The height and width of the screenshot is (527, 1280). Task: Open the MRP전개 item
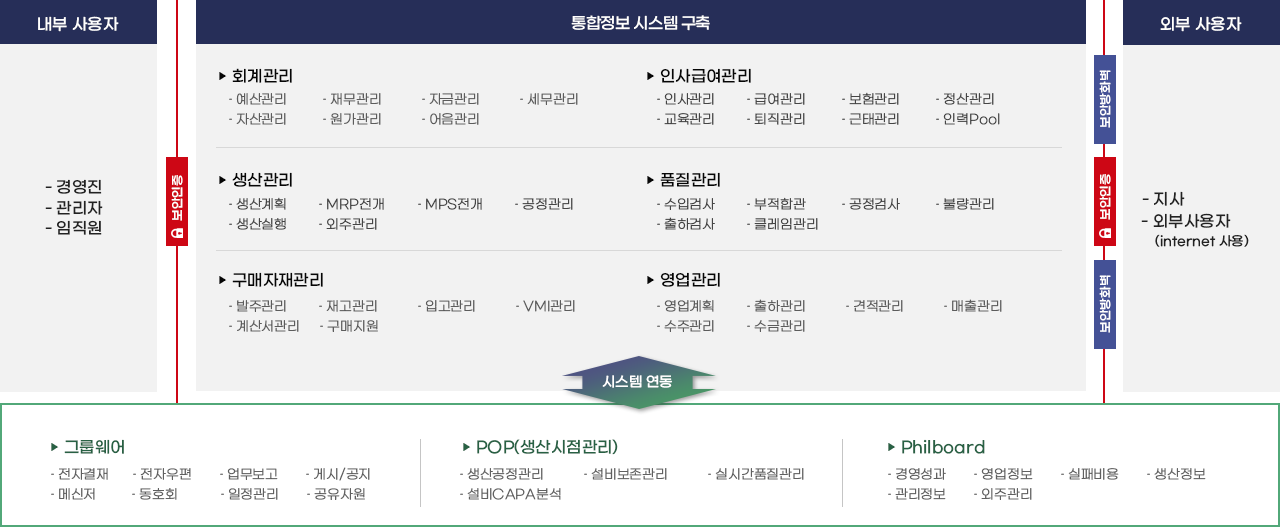tap(354, 204)
